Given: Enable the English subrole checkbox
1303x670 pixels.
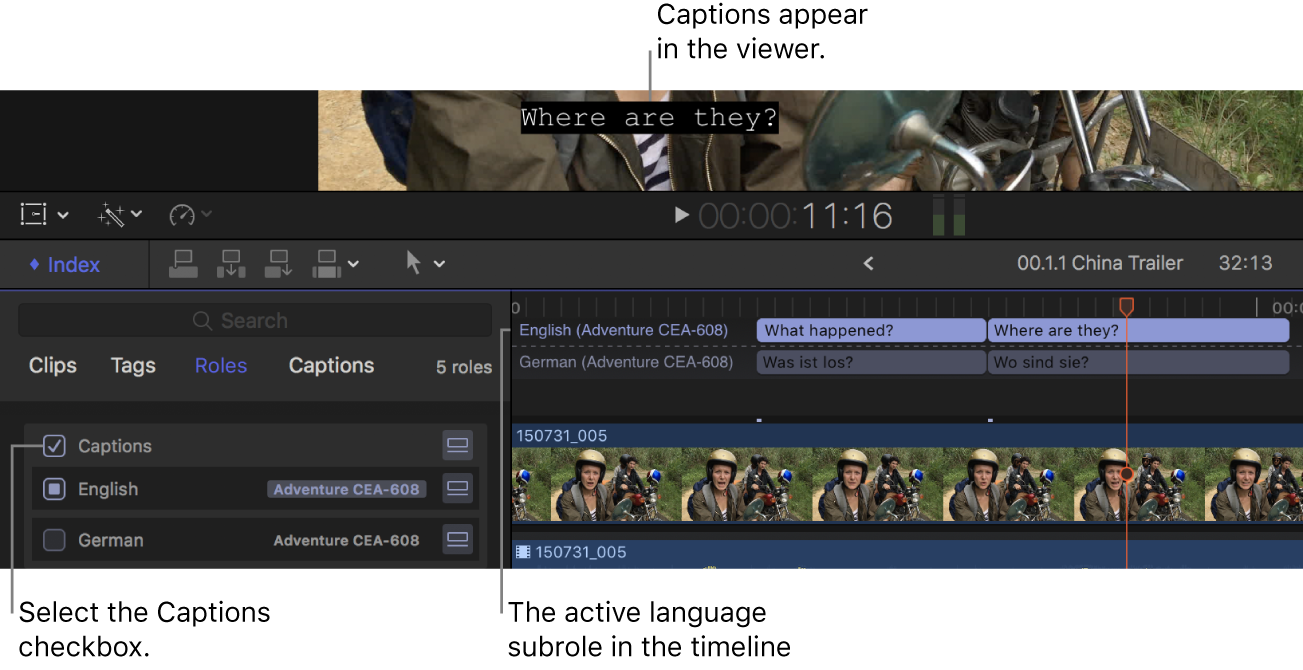Looking at the screenshot, I should click(x=54, y=489).
